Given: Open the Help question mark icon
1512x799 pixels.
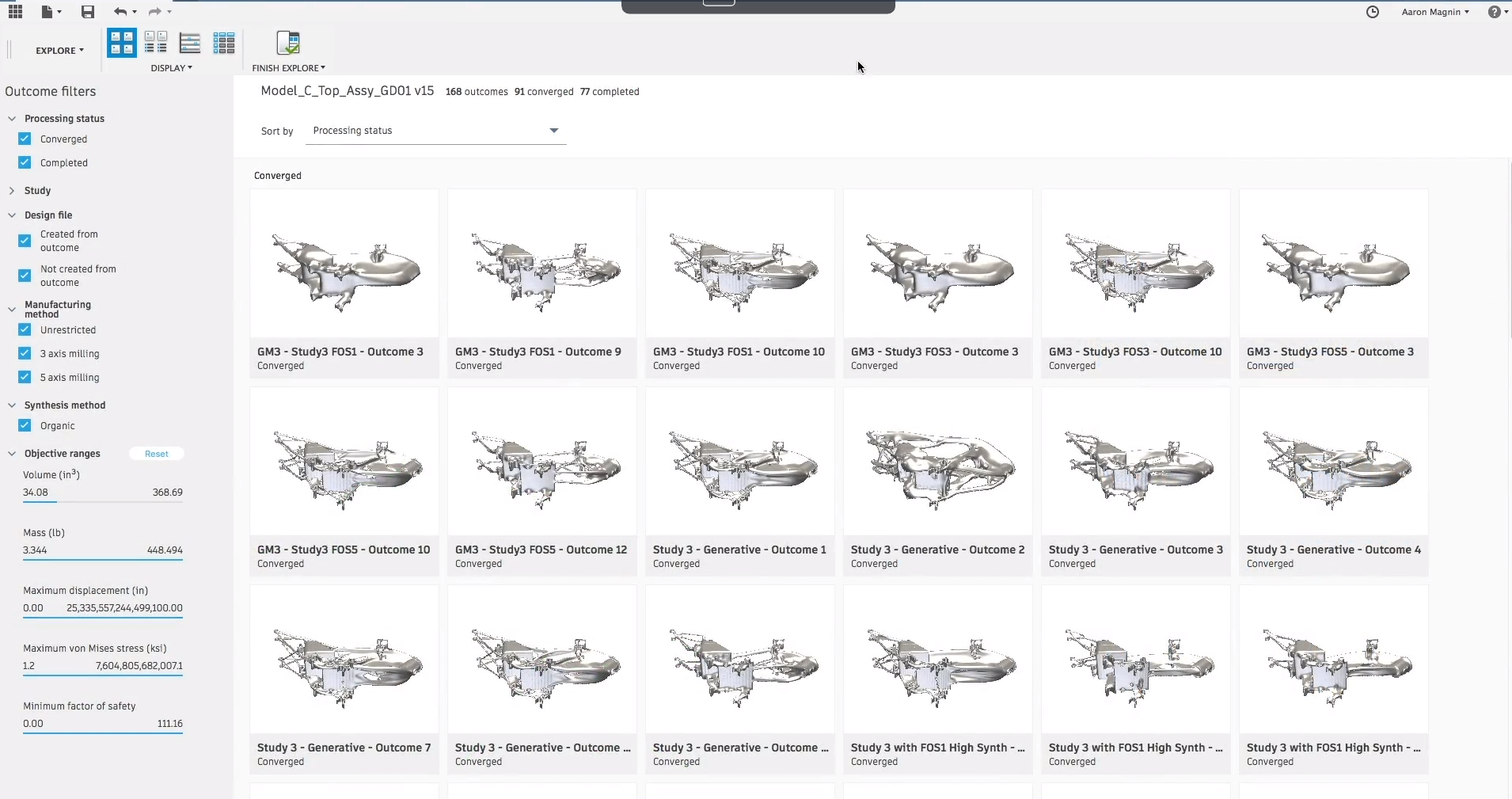Looking at the screenshot, I should tap(1494, 12).
